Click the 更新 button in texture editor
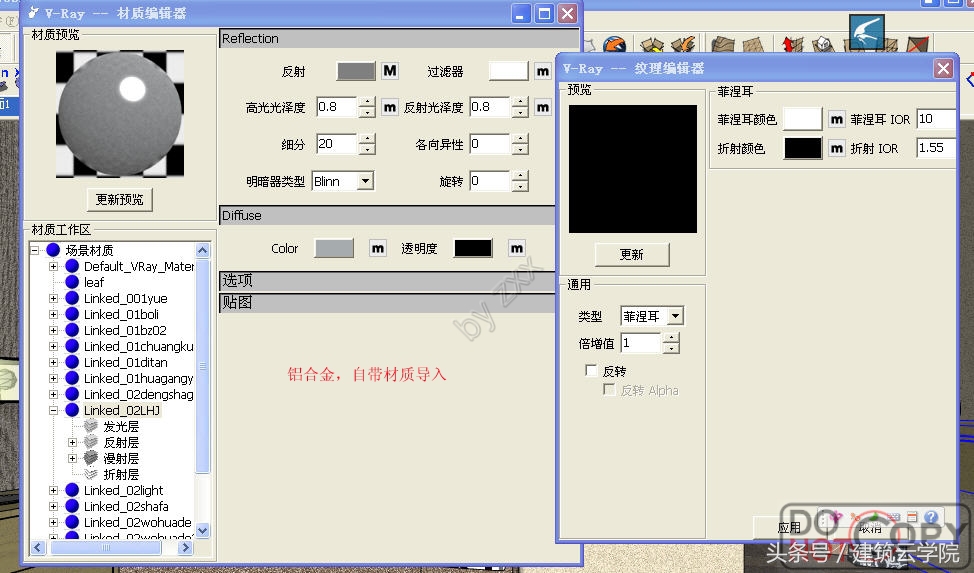This screenshot has height=573, width=974. click(x=632, y=254)
